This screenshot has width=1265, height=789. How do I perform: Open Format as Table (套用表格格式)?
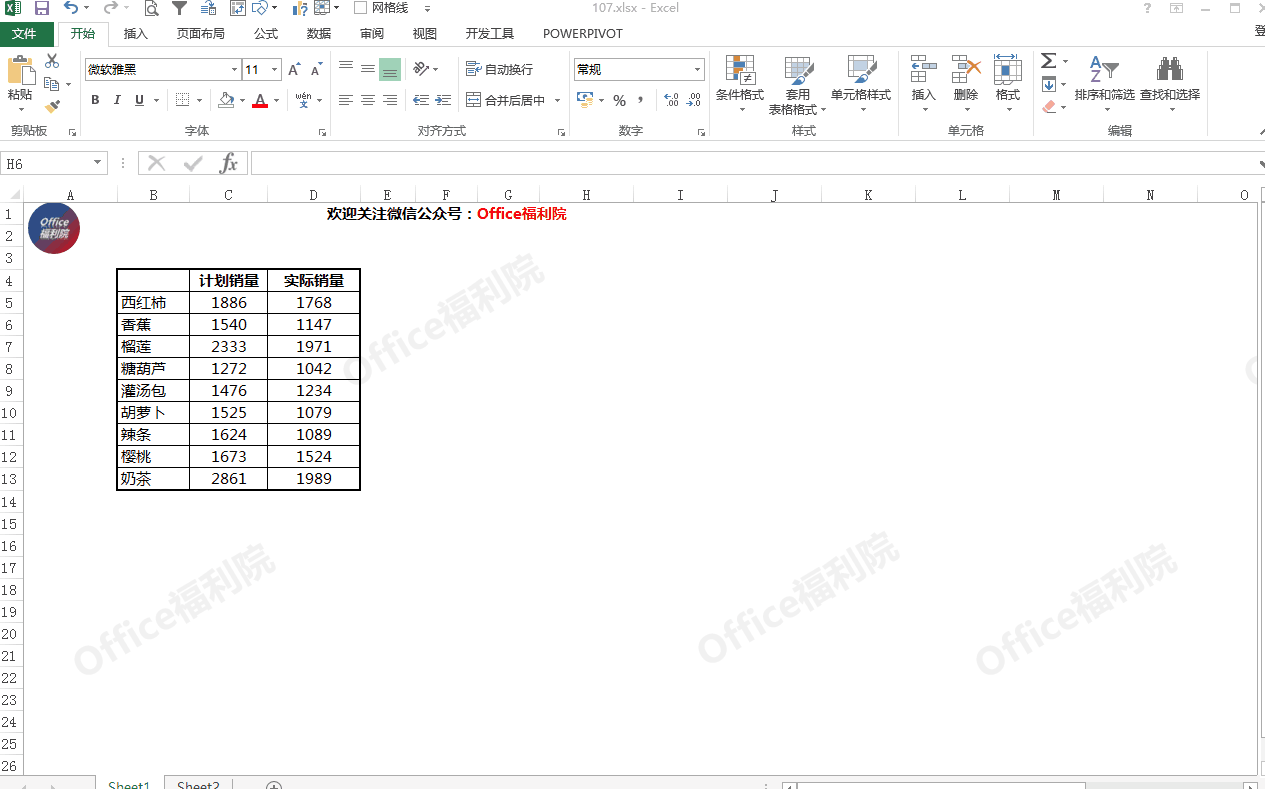tap(797, 84)
